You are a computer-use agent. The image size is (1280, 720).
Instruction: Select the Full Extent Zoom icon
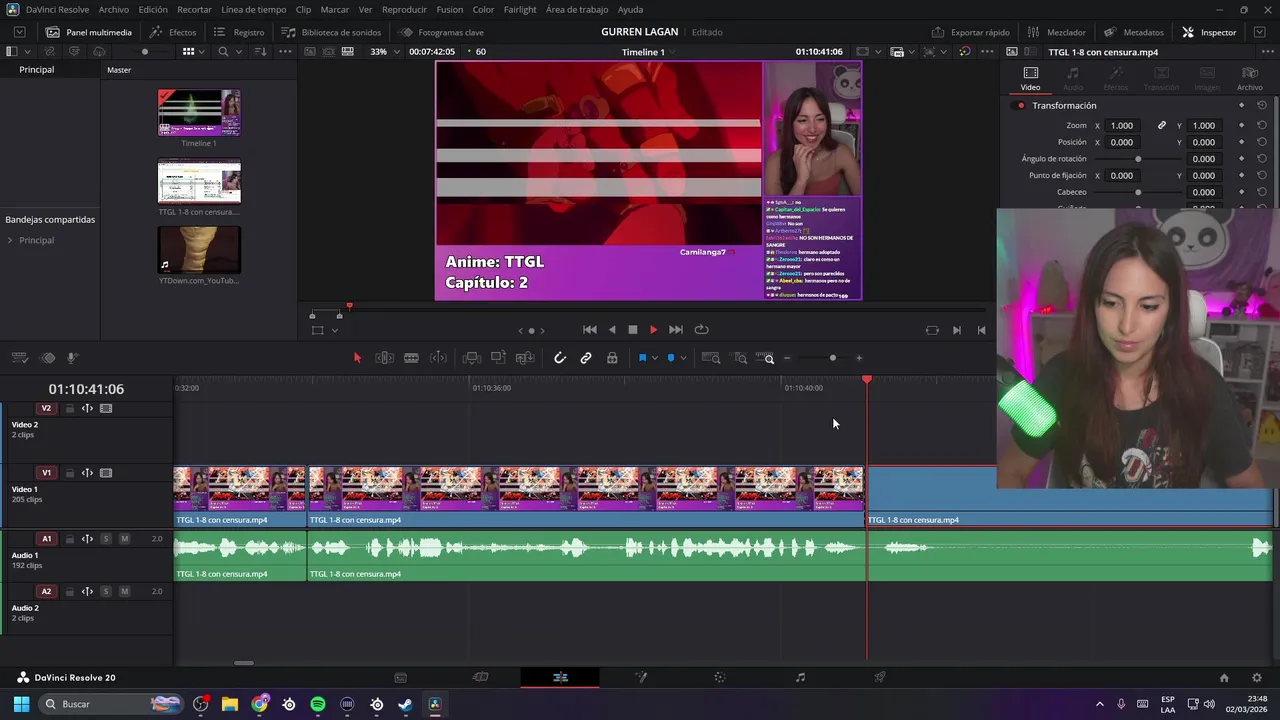click(711, 358)
